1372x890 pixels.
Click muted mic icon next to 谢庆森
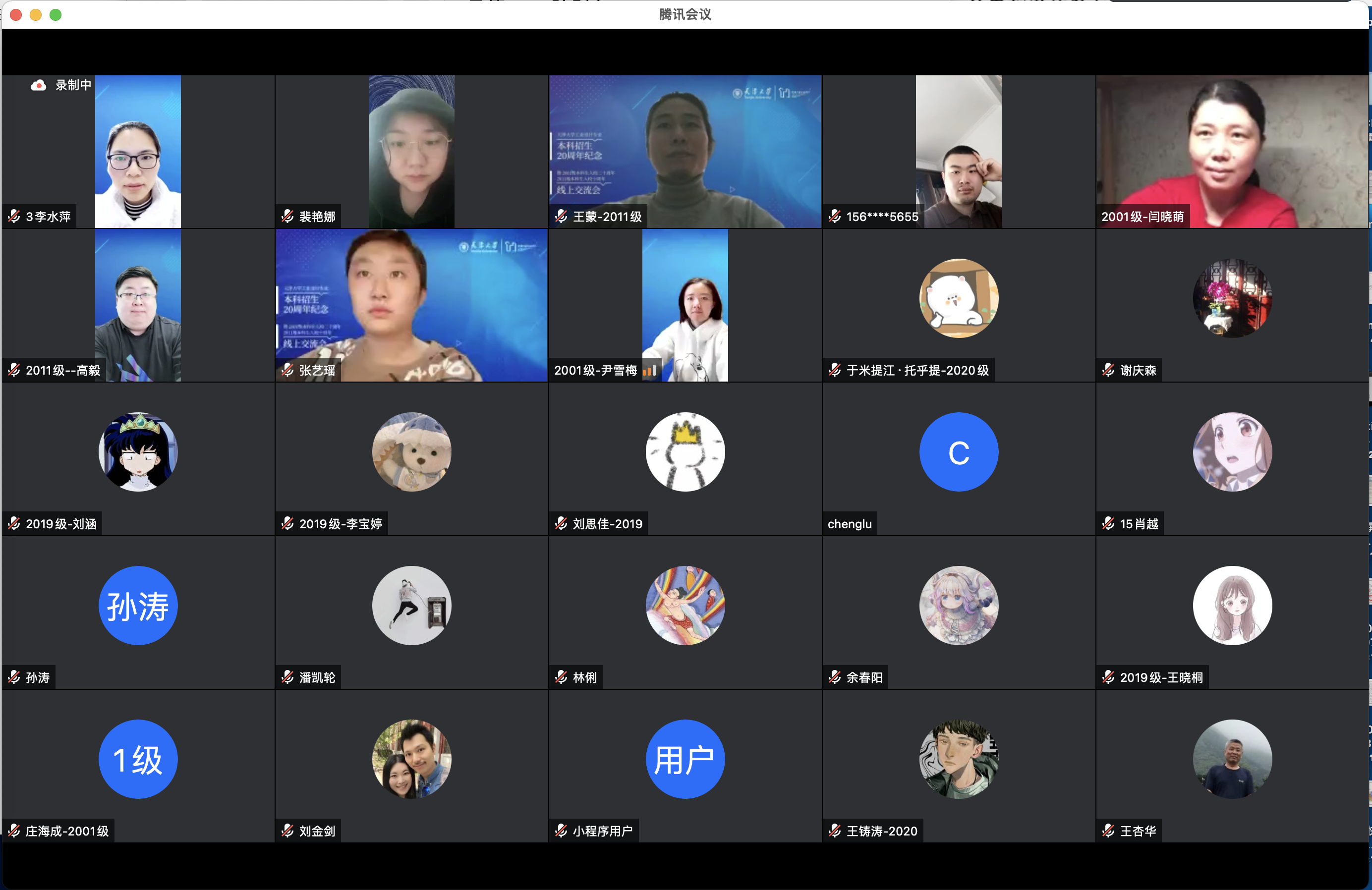pyautogui.click(x=1108, y=370)
